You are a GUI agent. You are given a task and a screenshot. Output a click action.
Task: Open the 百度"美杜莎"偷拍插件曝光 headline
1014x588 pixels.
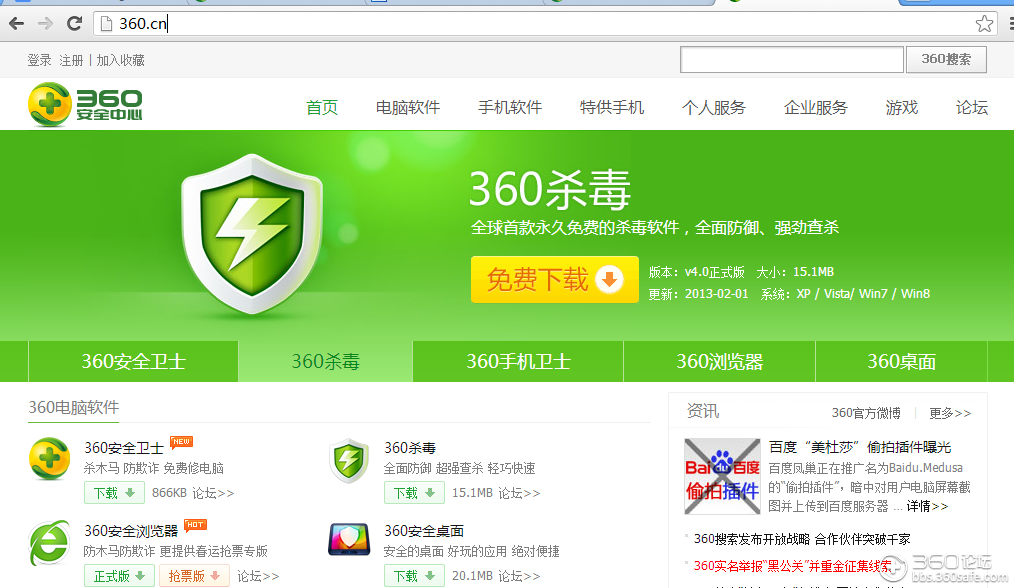860,447
